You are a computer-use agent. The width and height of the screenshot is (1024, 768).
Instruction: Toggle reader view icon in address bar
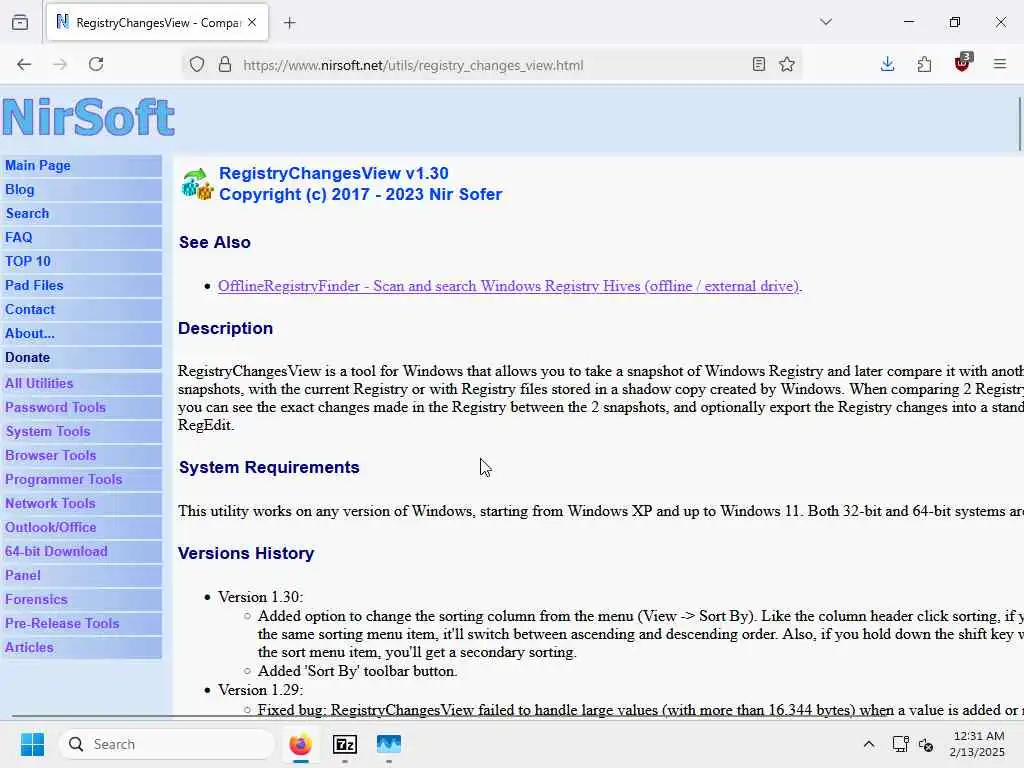758,65
